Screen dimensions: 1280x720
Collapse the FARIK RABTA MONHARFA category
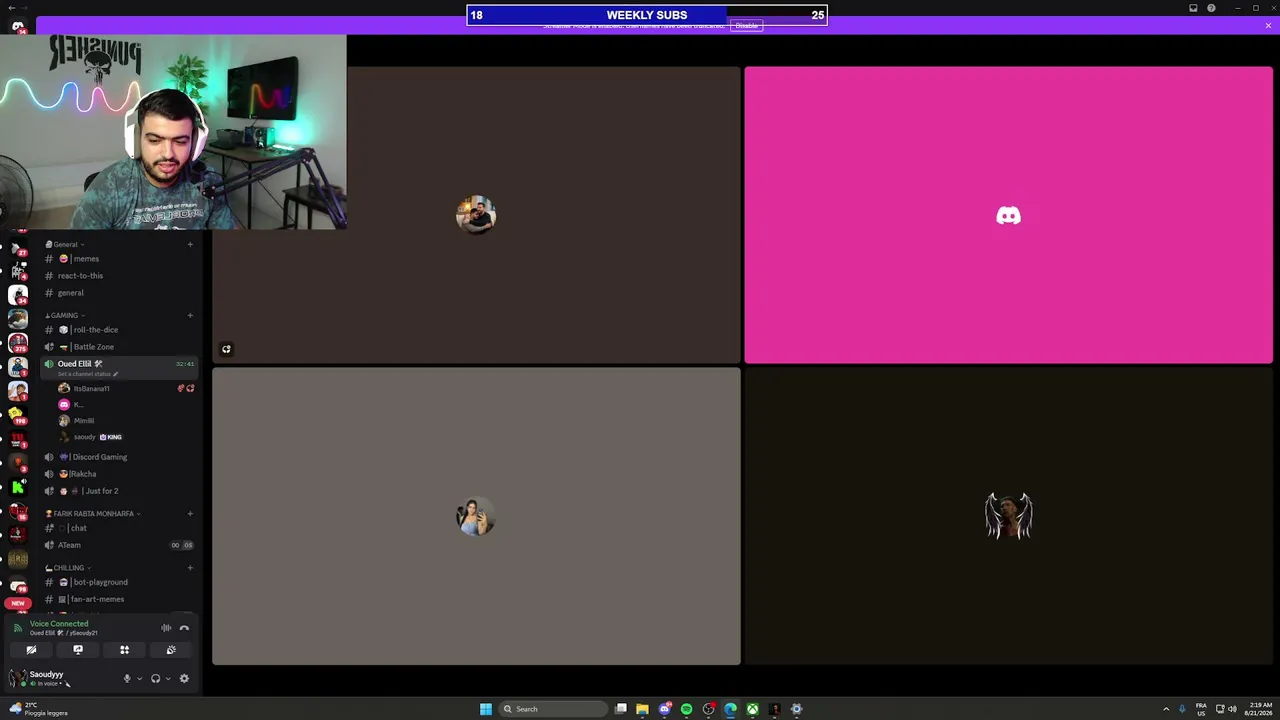(93, 514)
